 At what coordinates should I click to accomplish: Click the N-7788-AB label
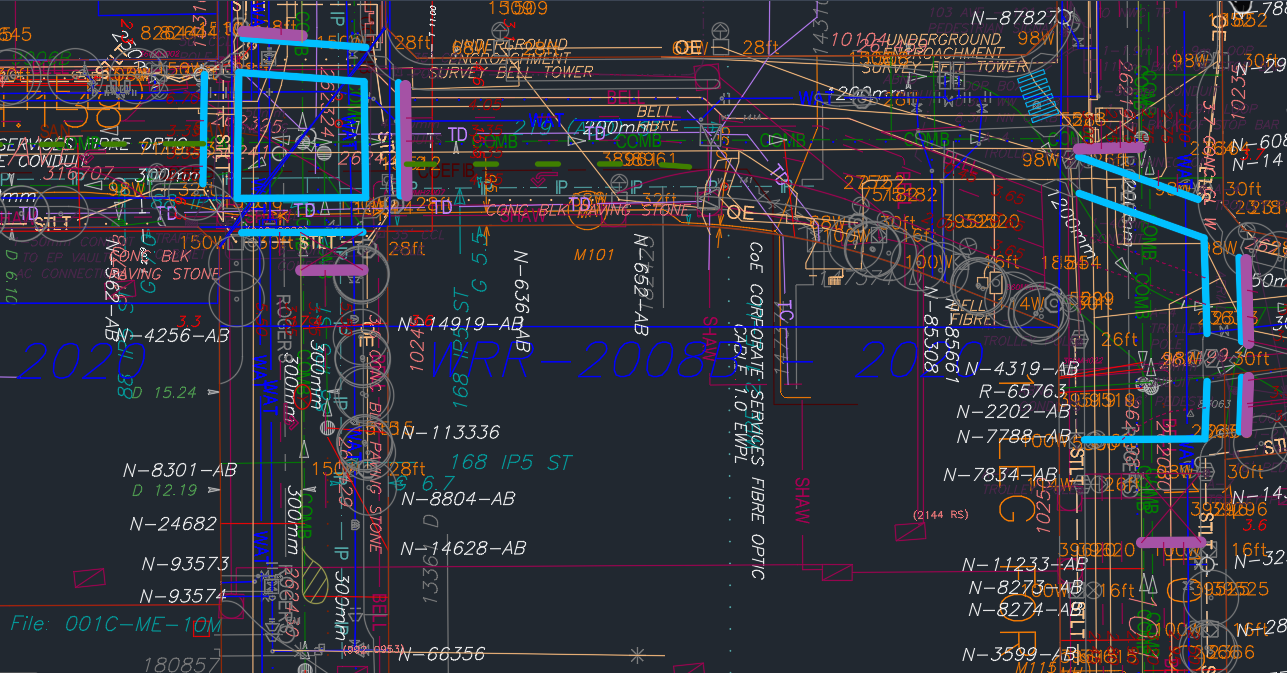(x=1013, y=437)
